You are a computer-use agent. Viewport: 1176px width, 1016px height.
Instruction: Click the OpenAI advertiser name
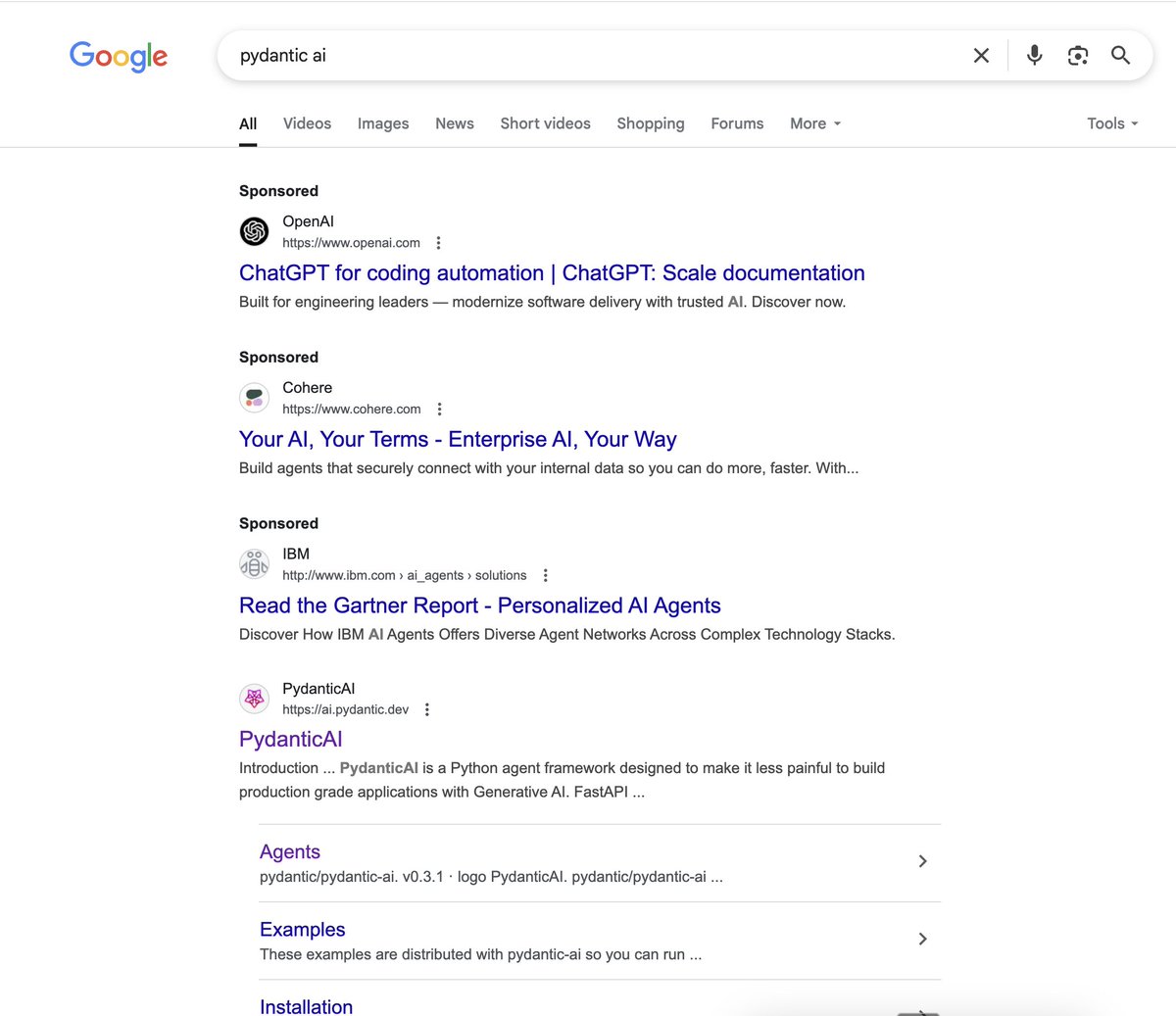[308, 221]
